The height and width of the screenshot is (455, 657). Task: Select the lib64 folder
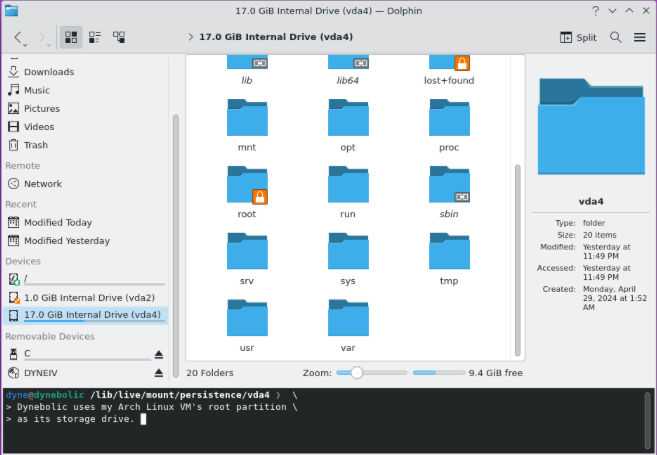pyautogui.click(x=348, y=70)
